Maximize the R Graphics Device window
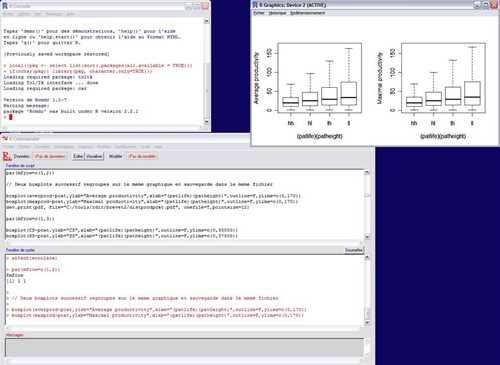This screenshot has height=365, width=500. 486,5
